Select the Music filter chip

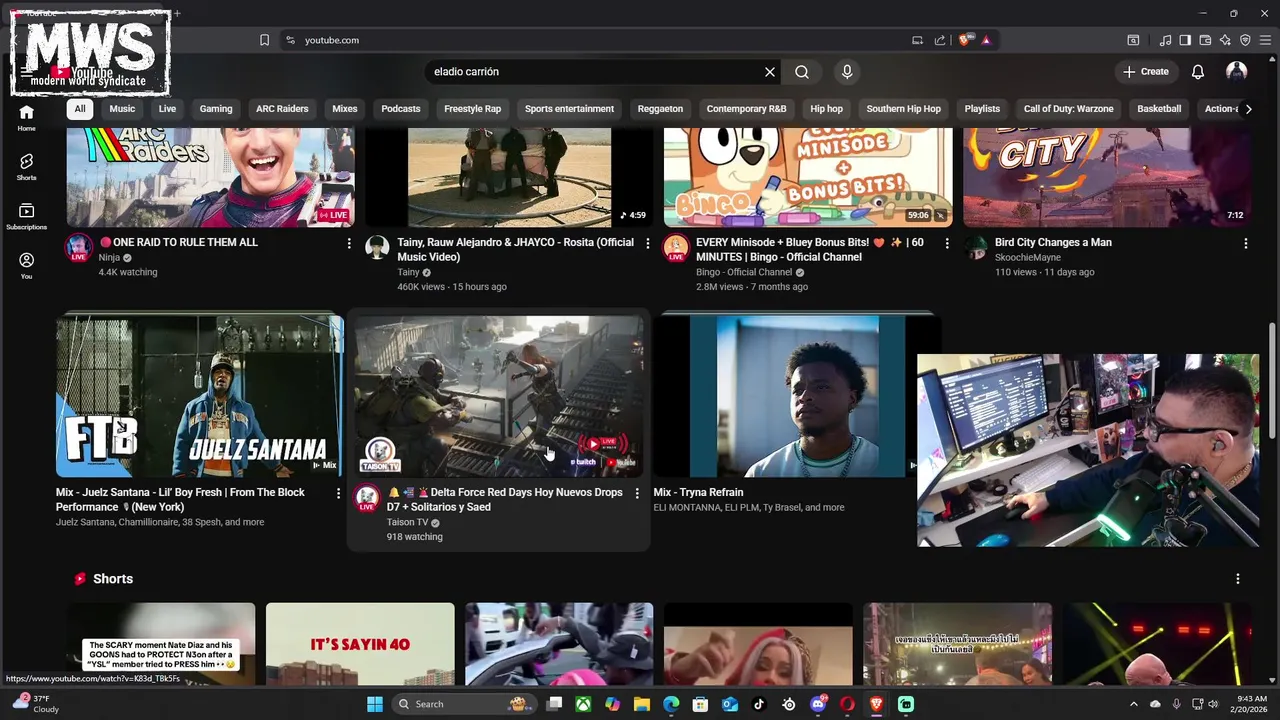click(x=122, y=109)
